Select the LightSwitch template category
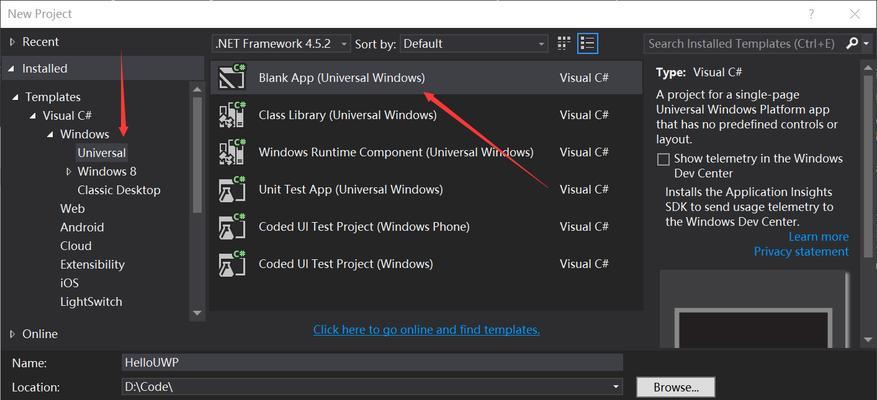Screen dimensions: 877x400 click(91, 302)
